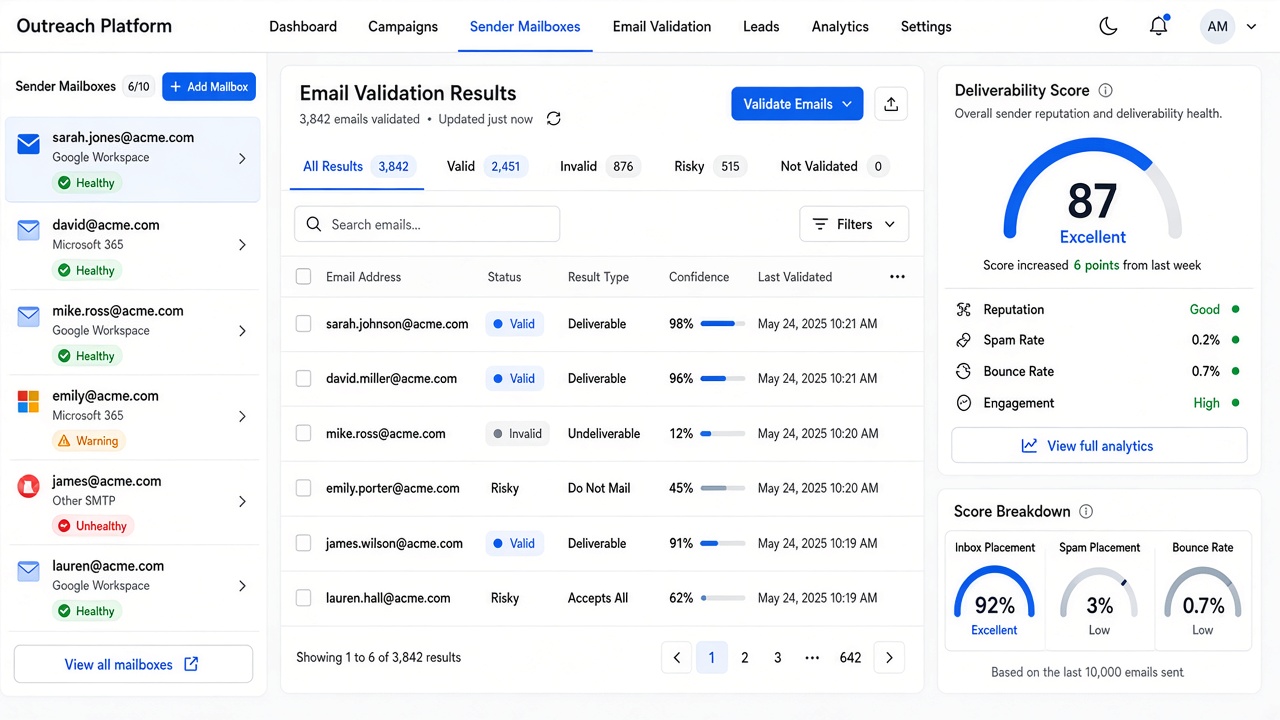The height and width of the screenshot is (720, 1280).
Task: Select the lauren.hall@acme.com row checkbox
Action: [x=304, y=598]
